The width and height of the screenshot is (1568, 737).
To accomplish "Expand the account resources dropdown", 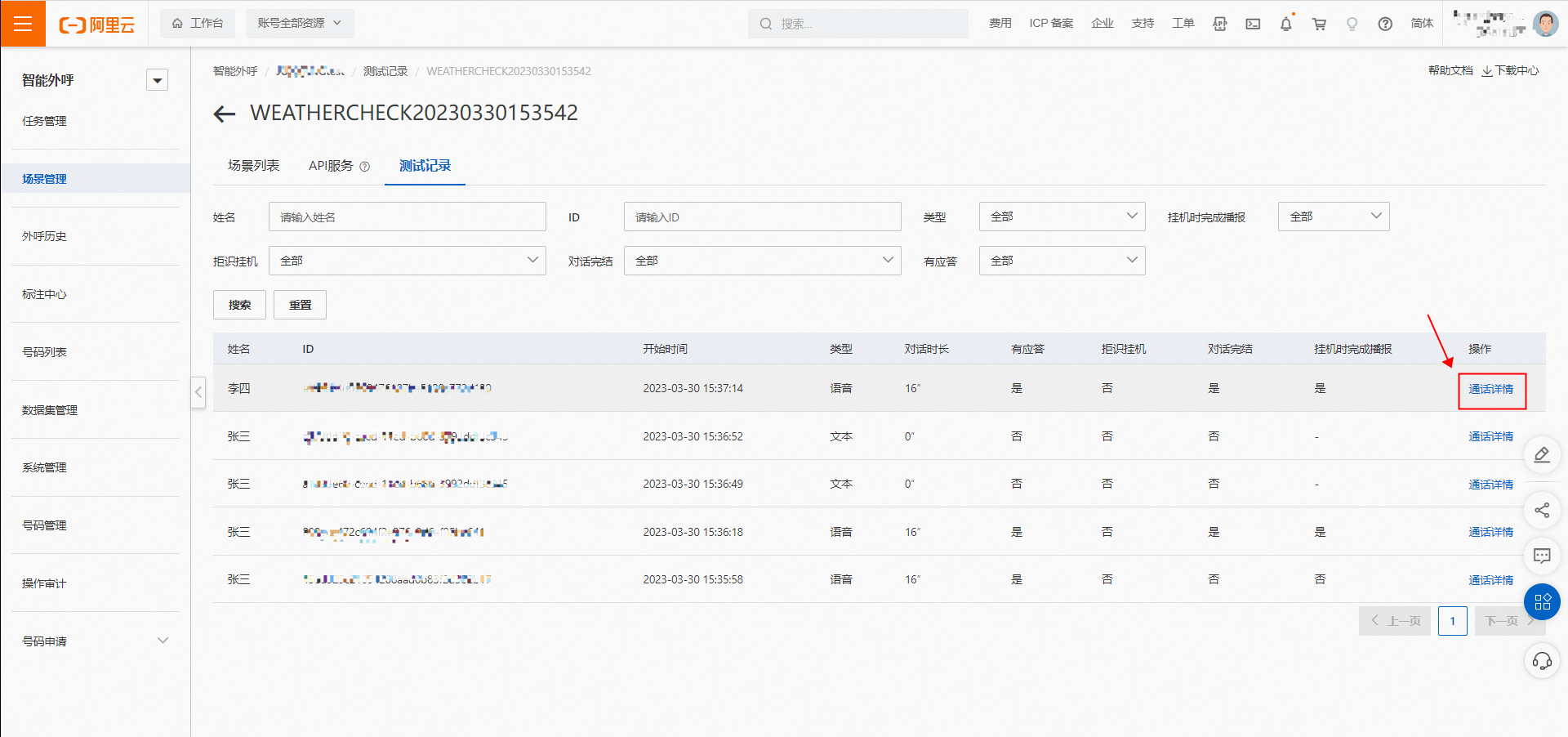I will (299, 23).
